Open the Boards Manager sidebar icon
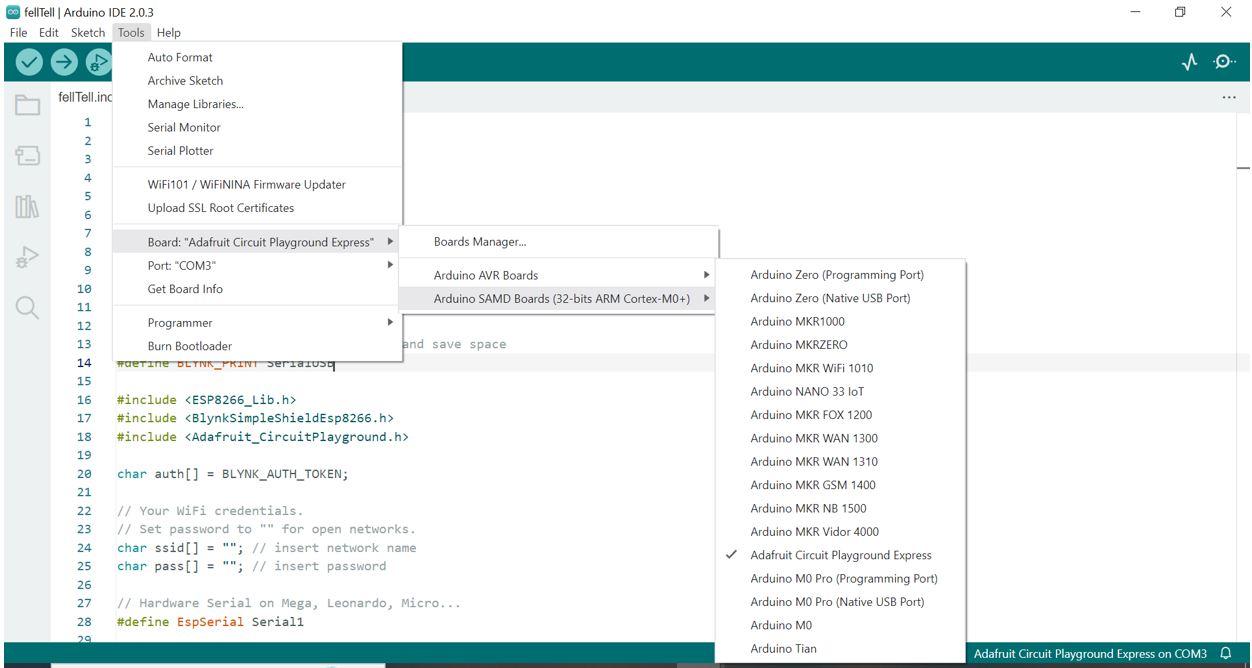1252x668 pixels. click(x=27, y=156)
